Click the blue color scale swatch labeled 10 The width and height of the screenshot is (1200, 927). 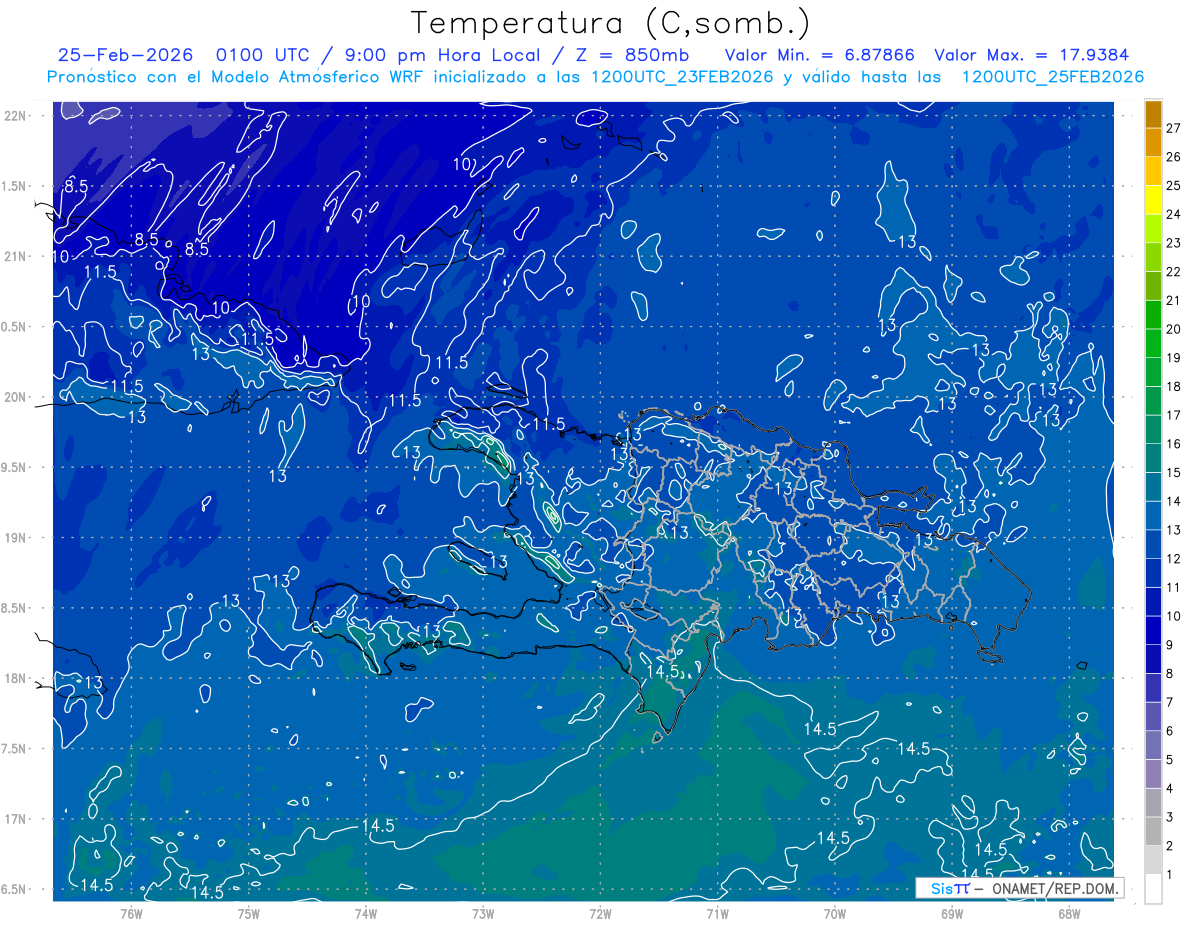pos(1153,602)
